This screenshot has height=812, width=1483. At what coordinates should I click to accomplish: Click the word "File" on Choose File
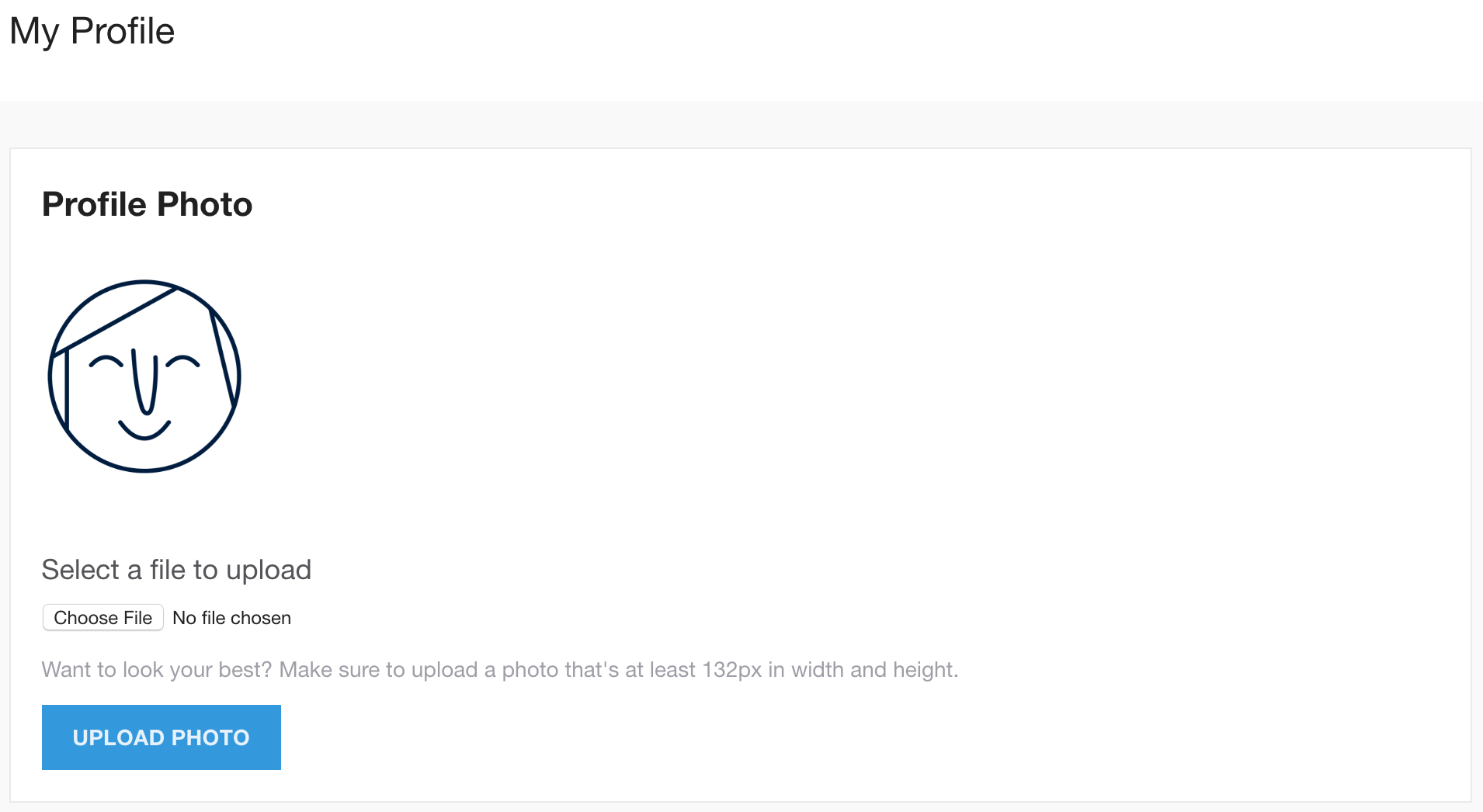[x=137, y=618]
